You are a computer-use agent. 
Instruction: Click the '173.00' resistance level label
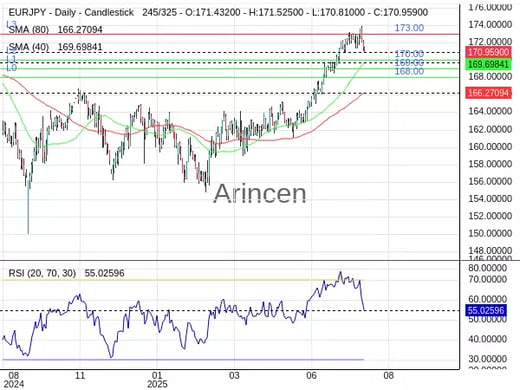409,28
